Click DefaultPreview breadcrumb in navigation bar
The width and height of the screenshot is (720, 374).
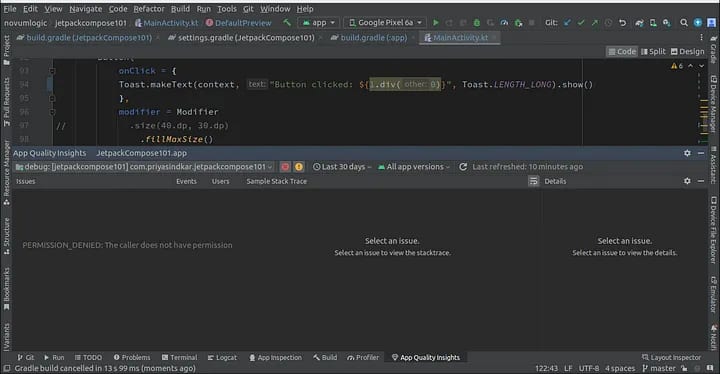tap(239, 23)
